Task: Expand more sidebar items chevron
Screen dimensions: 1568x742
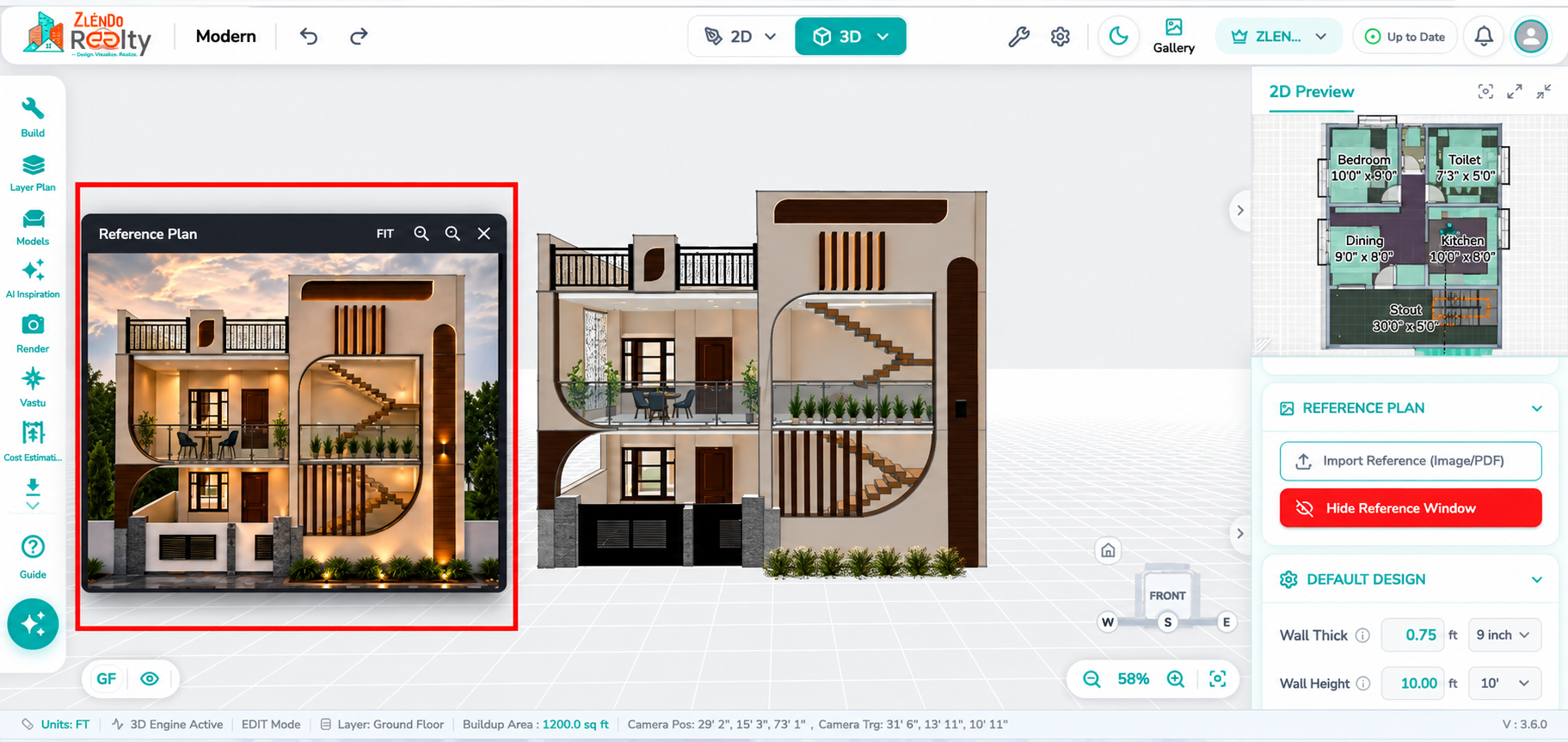Action: point(33,506)
